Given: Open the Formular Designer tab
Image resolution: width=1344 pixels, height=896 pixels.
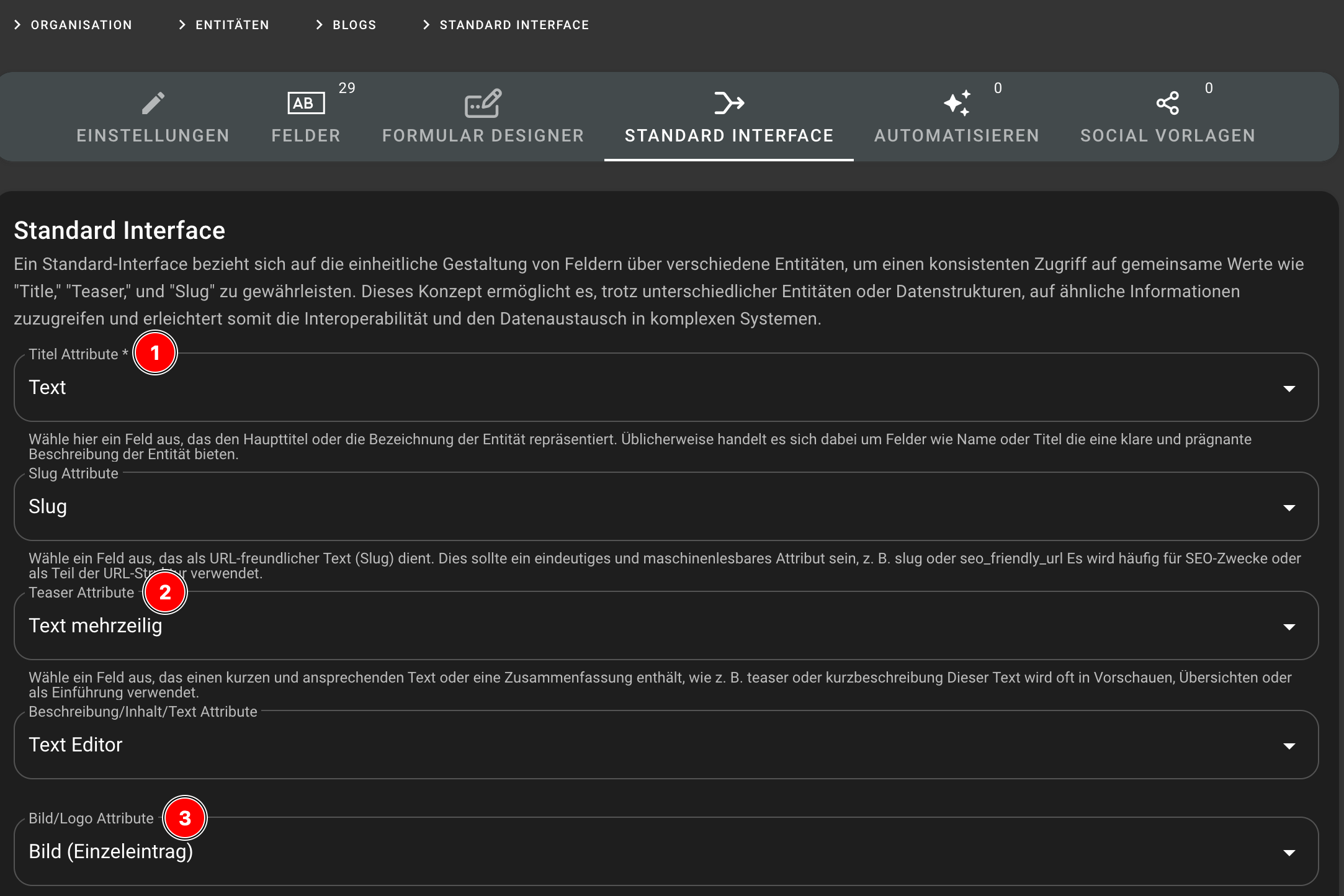Looking at the screenshot, I should pos(483,135).
